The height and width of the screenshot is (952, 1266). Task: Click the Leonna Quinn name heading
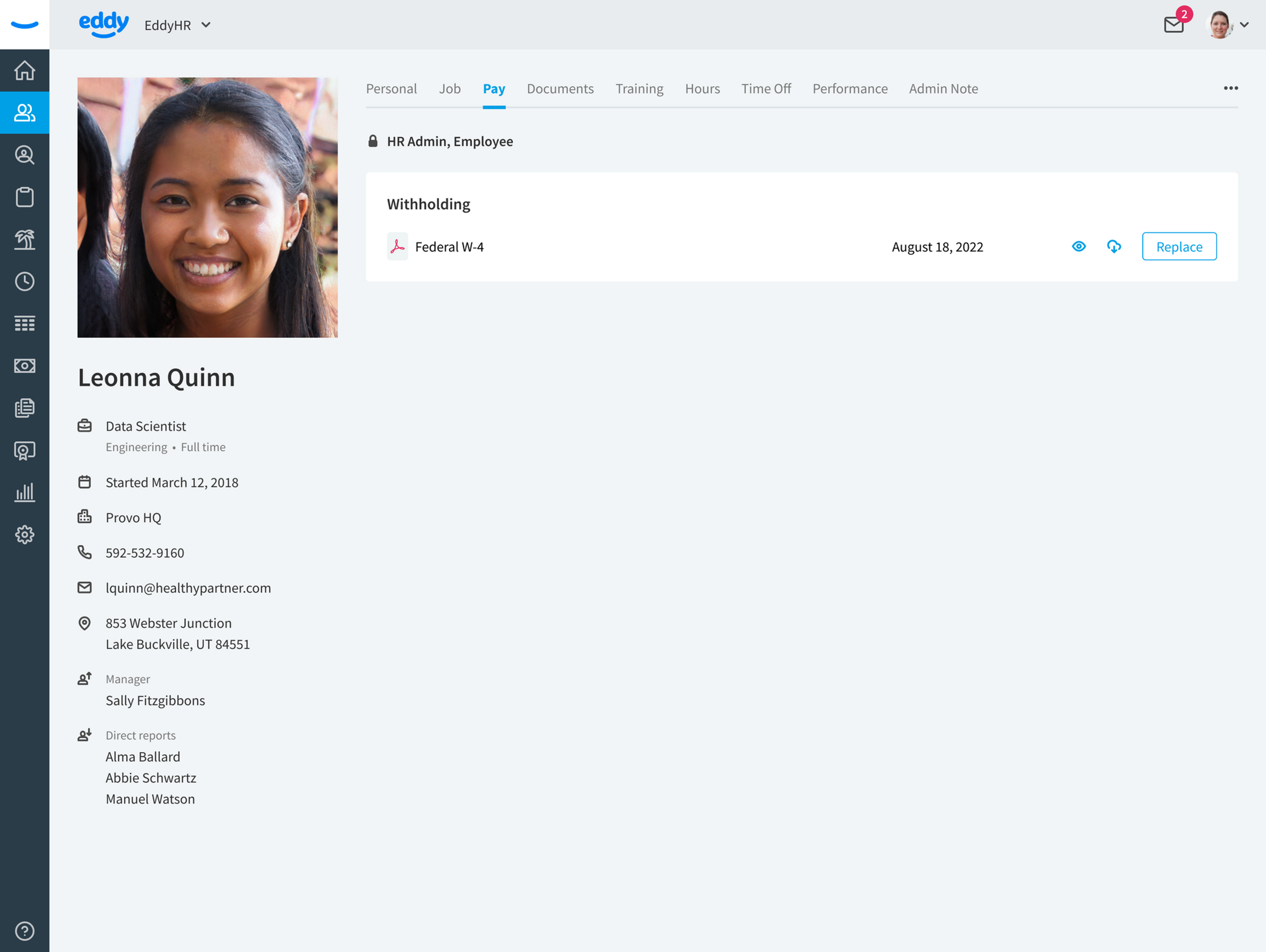point(156,377)
